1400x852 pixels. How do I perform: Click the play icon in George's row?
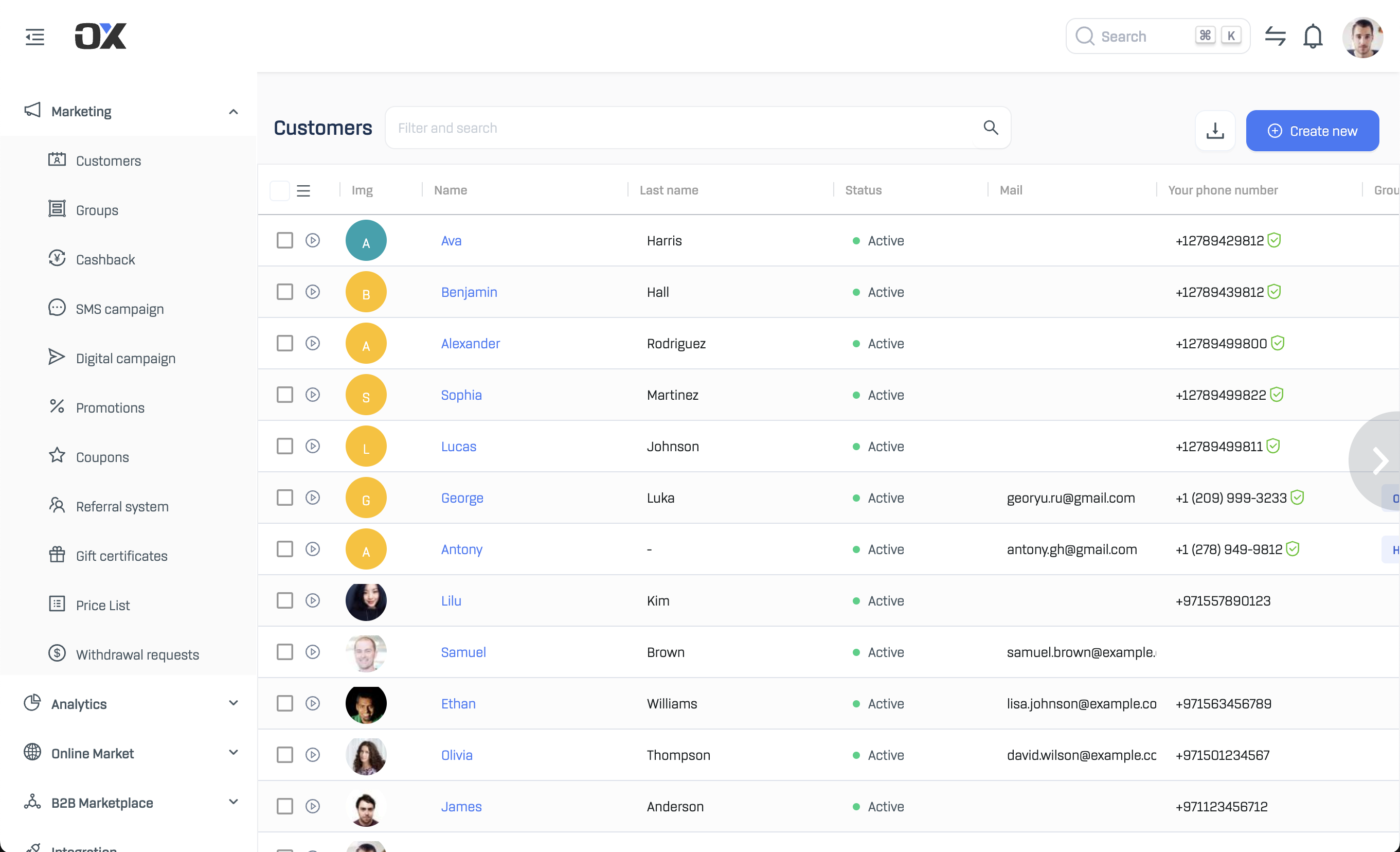[x=313, y=498]
